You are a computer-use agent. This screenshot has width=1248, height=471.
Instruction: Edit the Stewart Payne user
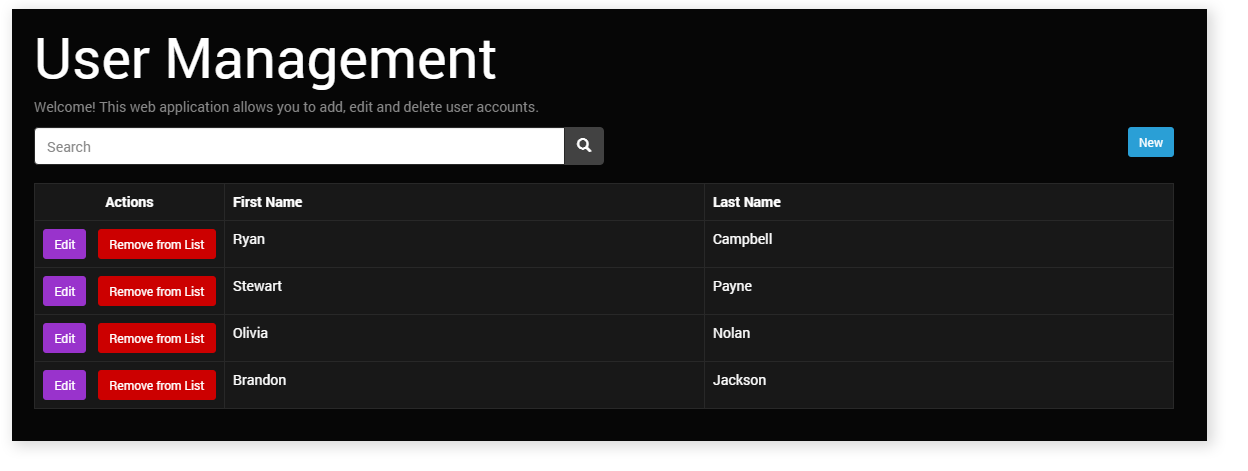click(x=64, y=291)
